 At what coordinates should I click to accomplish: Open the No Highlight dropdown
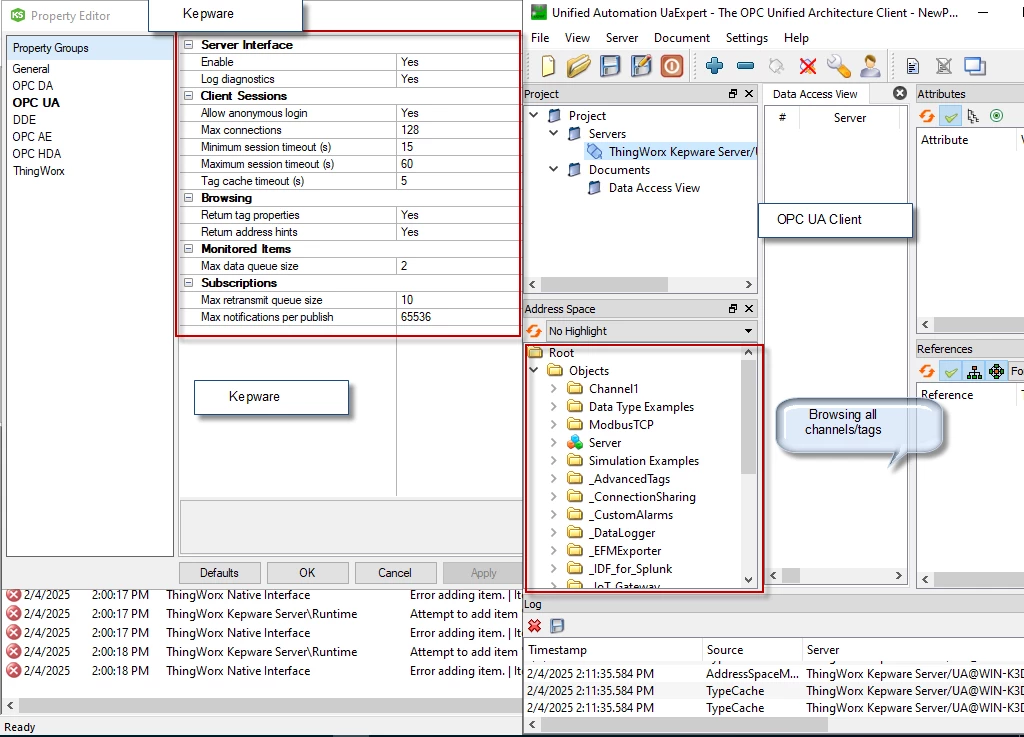pyautogui.click(x=650, y=331)
